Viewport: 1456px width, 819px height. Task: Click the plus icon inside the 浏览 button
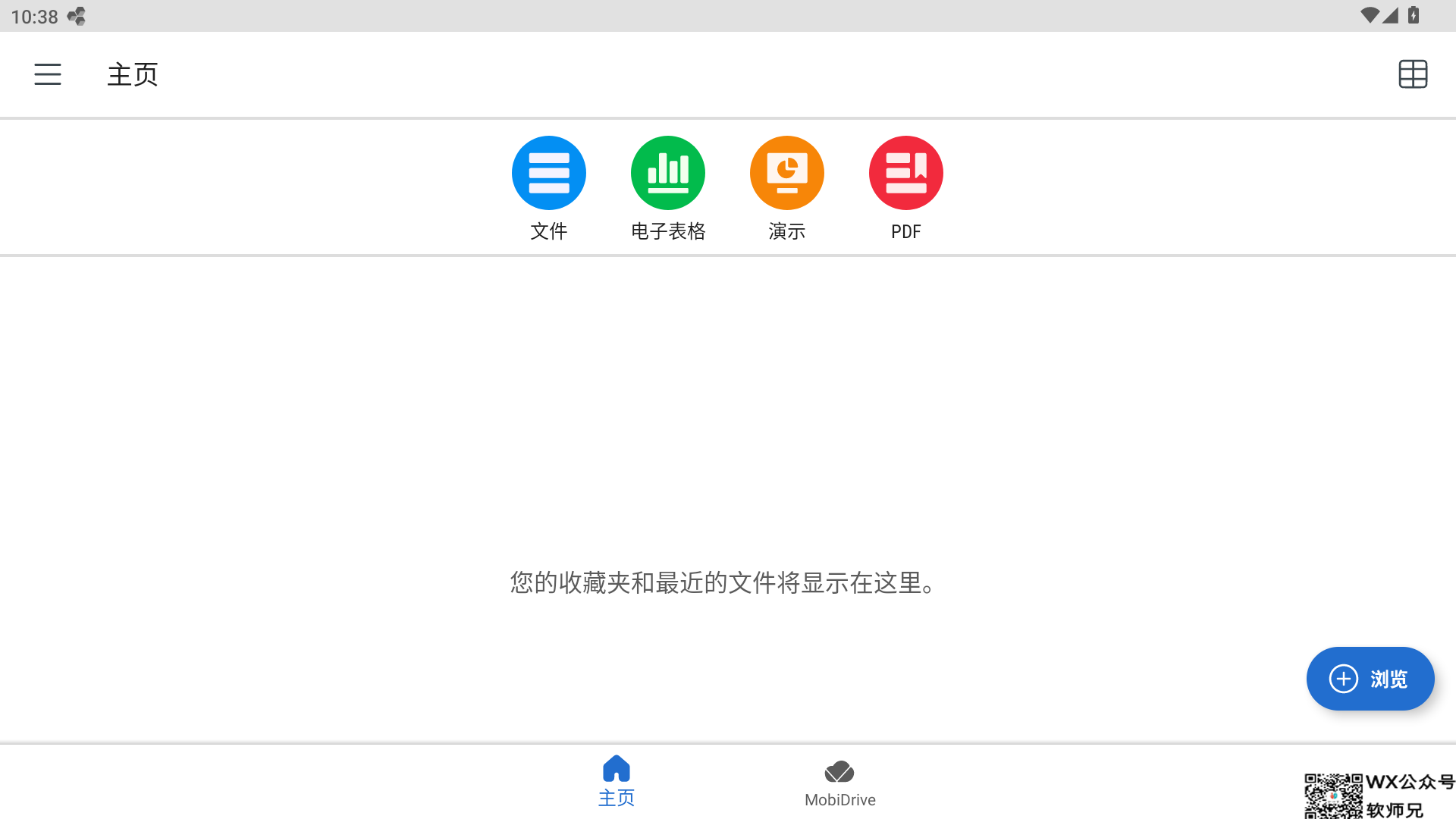[1344, 679]
